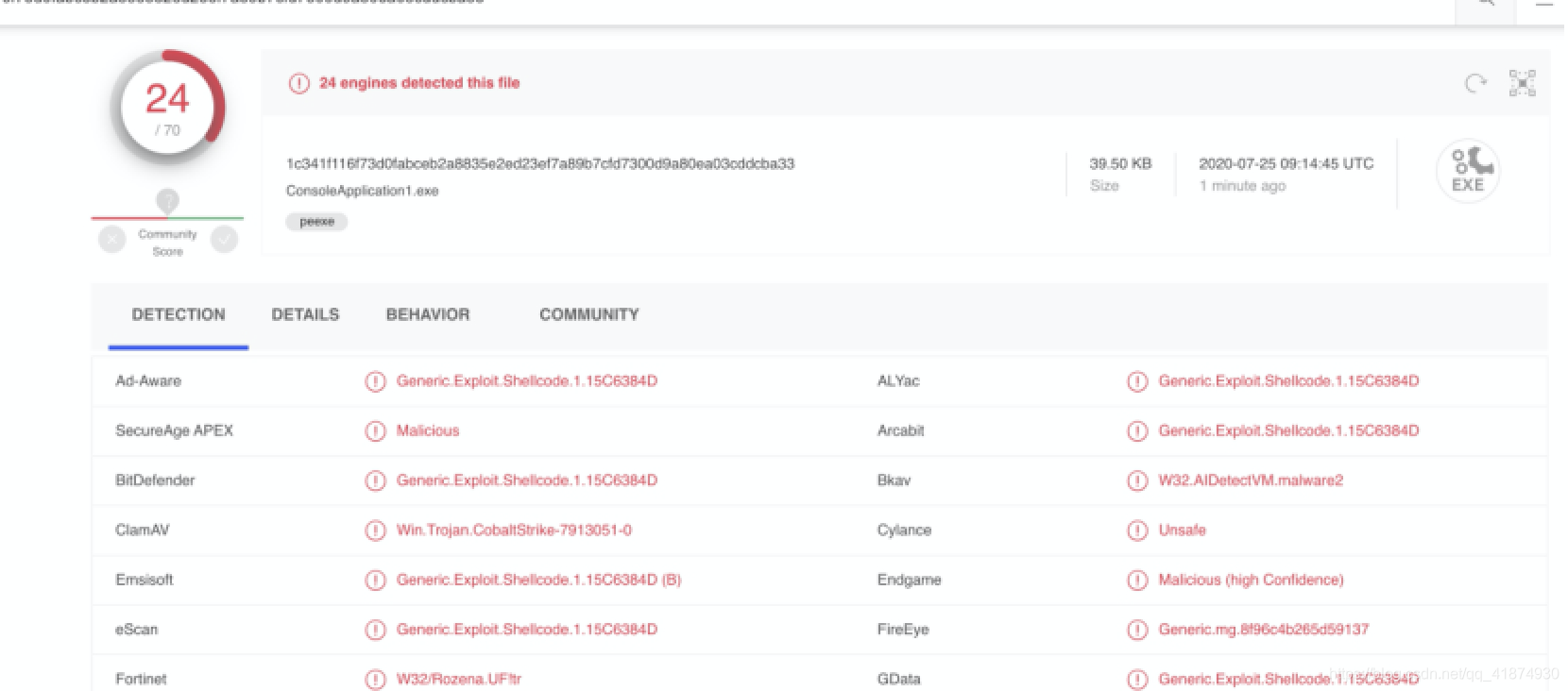Click the community score question mark marker
This screenshot has width=1568, height=691.
(x=167, y=200)
